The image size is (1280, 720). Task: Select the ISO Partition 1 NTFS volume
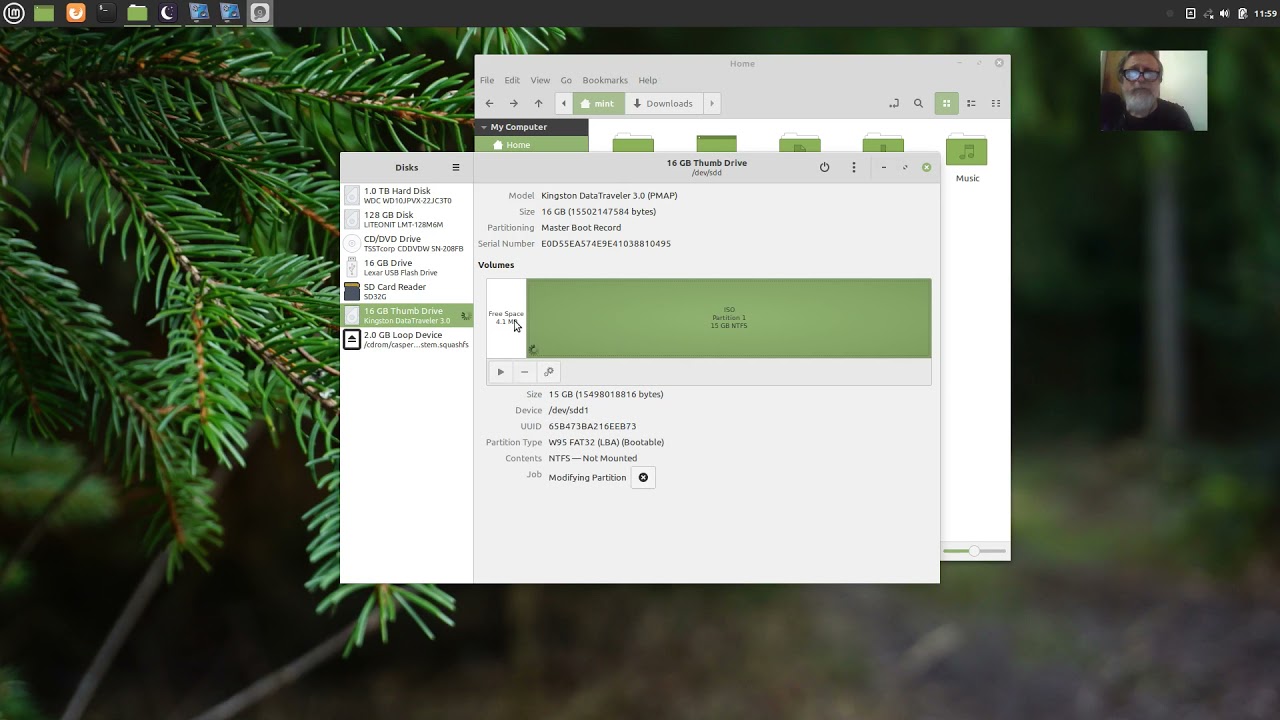click(729, 318)
